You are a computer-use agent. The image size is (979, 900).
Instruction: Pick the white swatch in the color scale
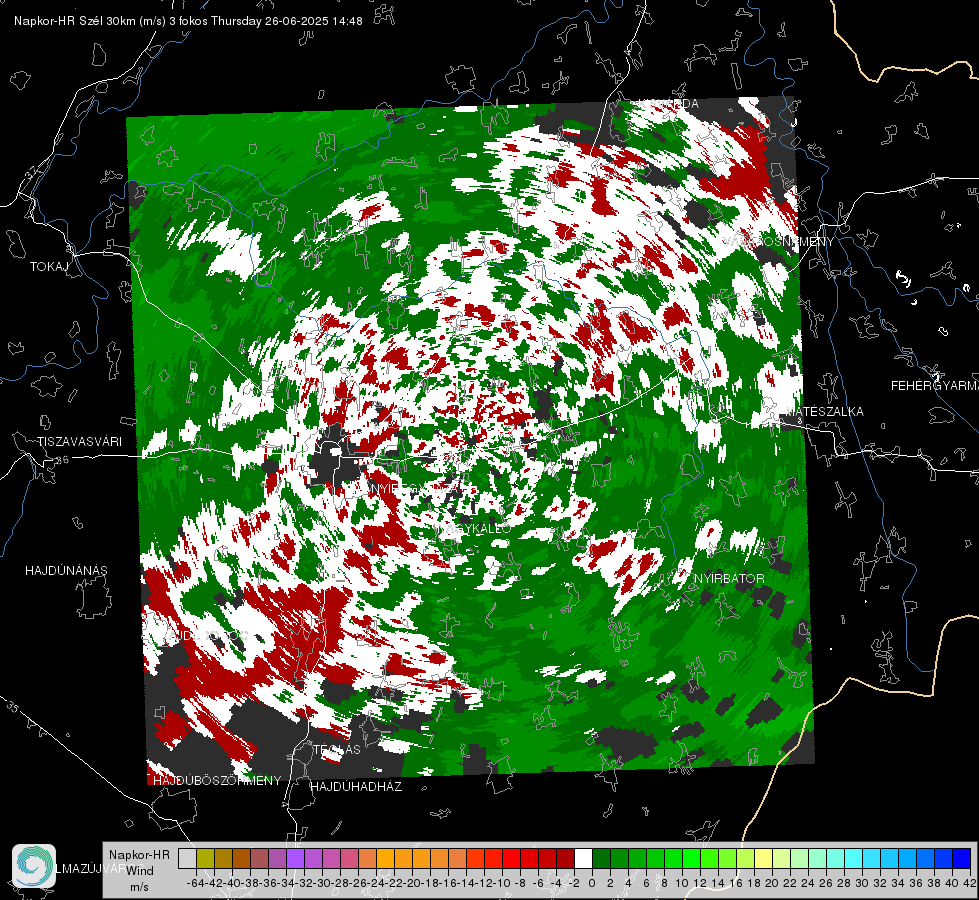click(x=583, y=858)
